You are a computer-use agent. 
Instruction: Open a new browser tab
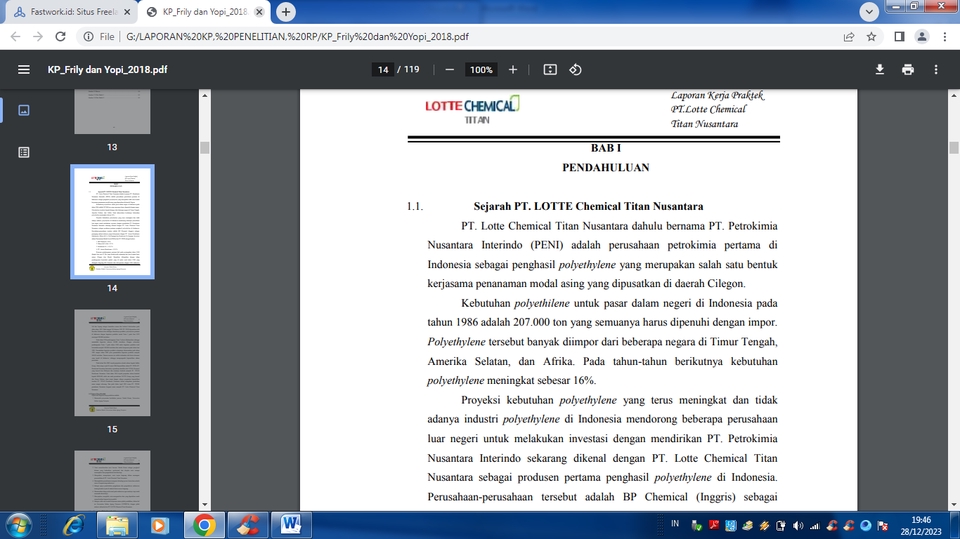pyautogui.click(x=286, y=12)
